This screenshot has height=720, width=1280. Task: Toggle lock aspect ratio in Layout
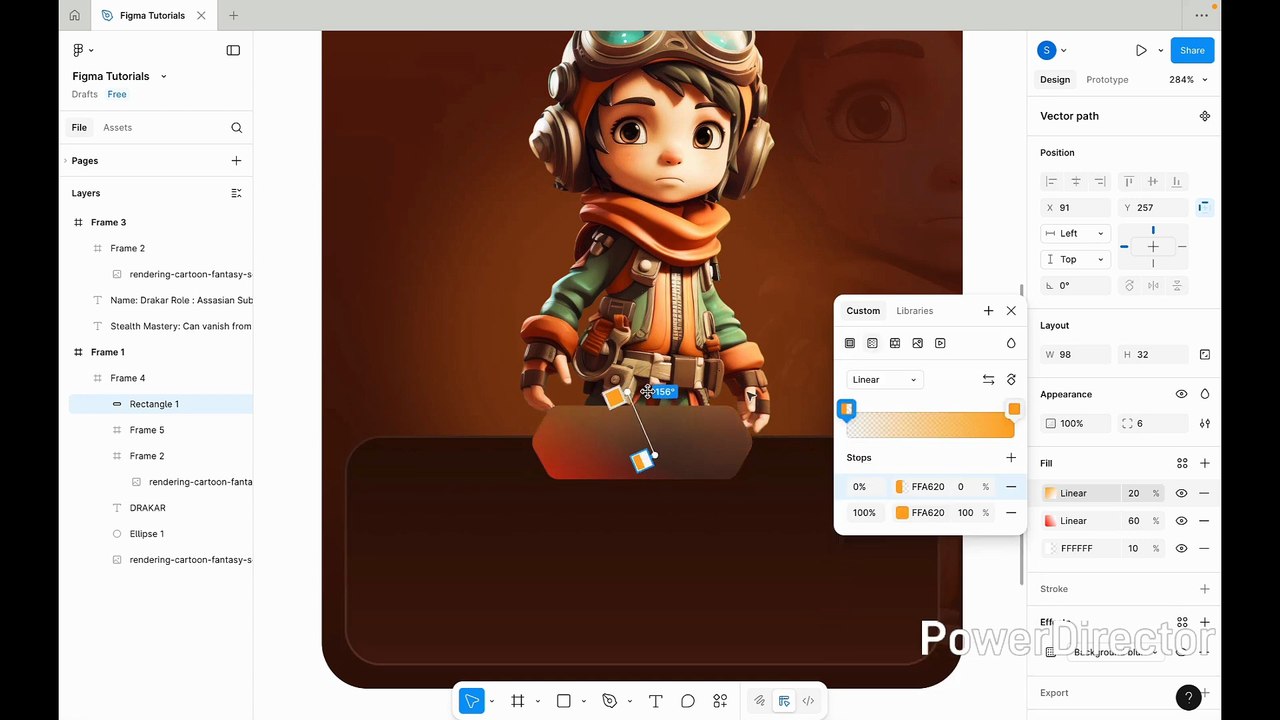1205,354
